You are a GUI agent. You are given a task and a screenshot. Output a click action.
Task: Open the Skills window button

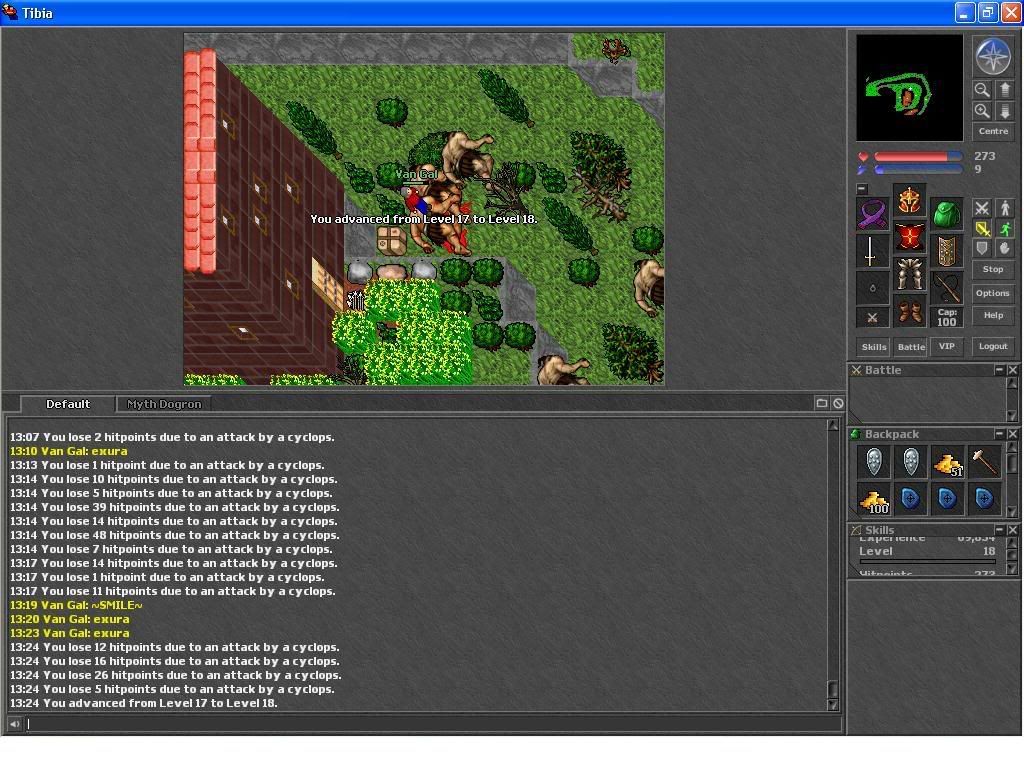(x=874, y=347)
